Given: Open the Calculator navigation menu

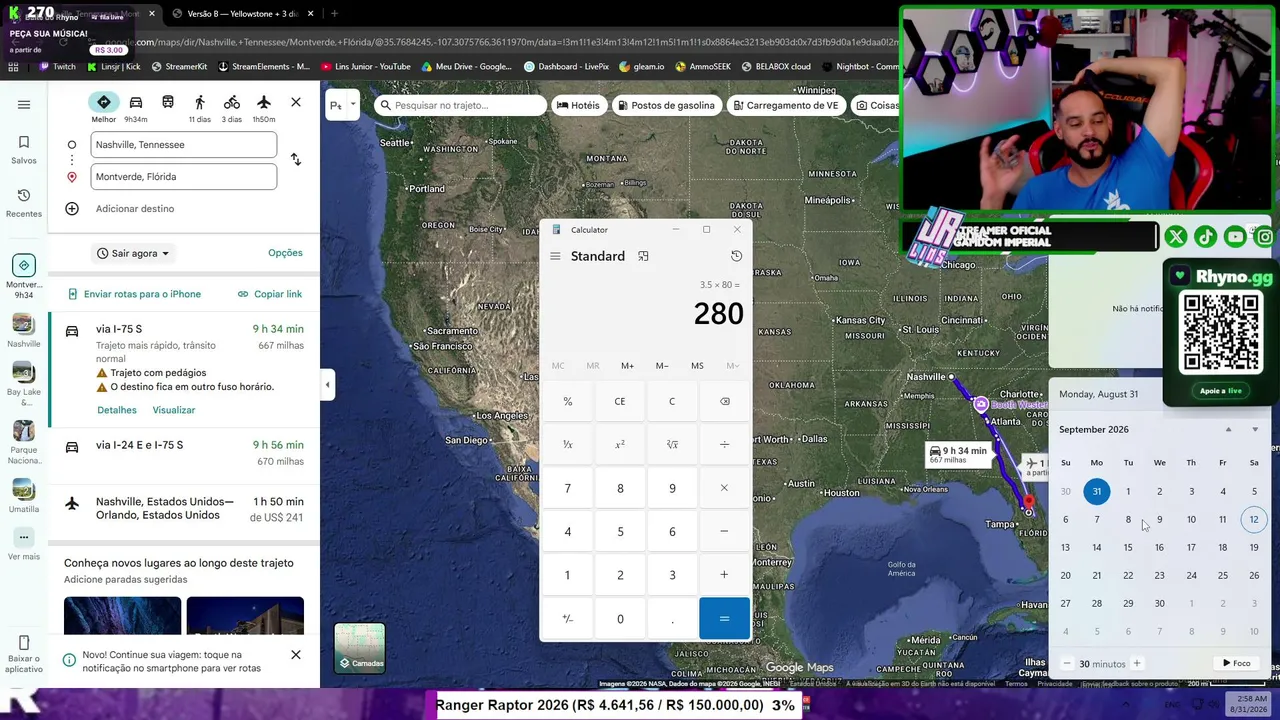Looking at the screenshot, I should point(555,256).
